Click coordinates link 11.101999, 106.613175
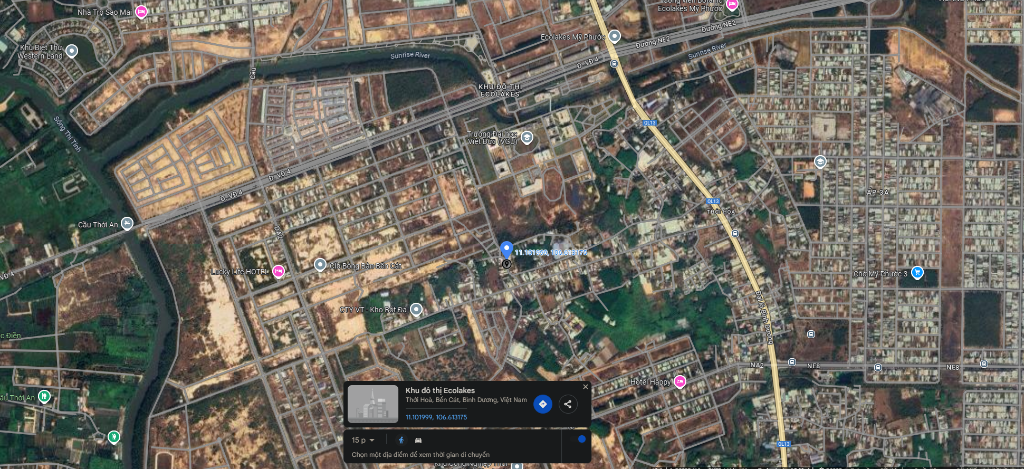 pyautogui.click(x=434, y=416)
